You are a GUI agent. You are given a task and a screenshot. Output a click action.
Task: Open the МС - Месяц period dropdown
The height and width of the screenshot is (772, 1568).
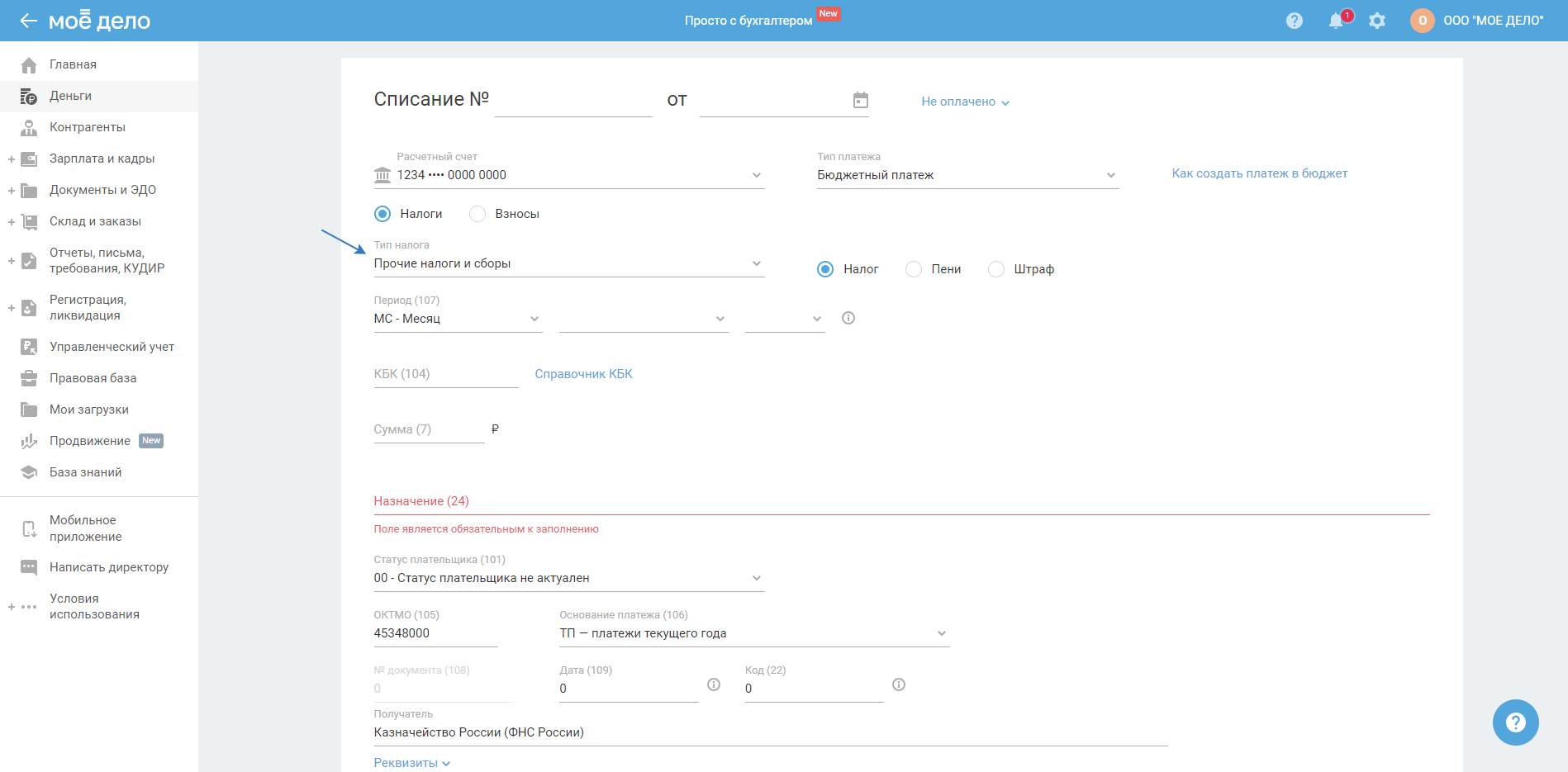point(458,319)
